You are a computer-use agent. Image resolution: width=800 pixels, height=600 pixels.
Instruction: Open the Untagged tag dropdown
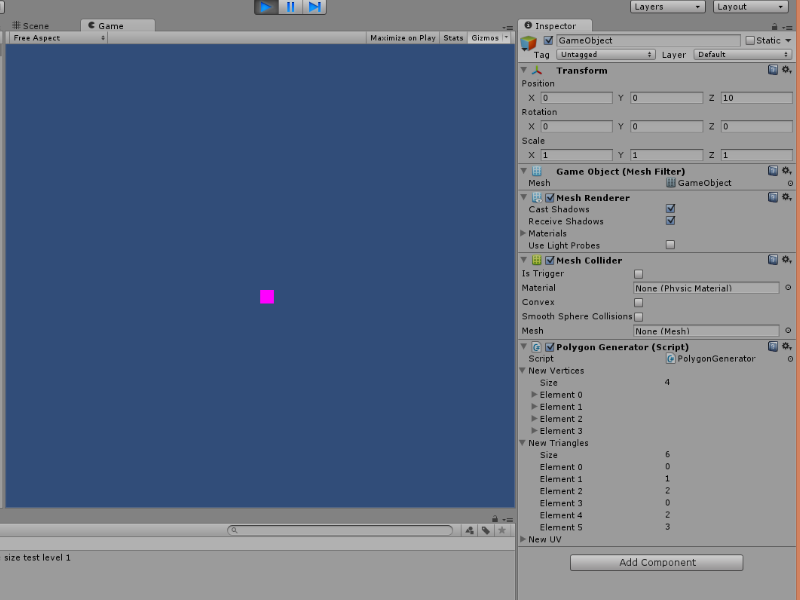pyautogui.click(x=606, y=55)
